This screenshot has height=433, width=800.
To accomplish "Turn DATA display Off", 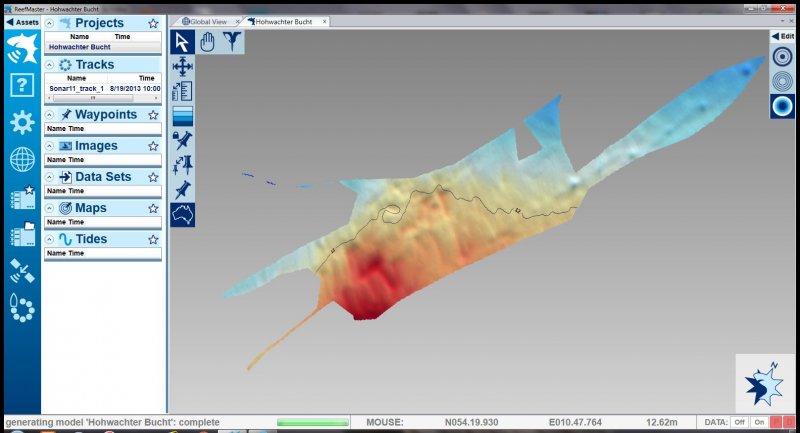I will (x=739, y=422).
